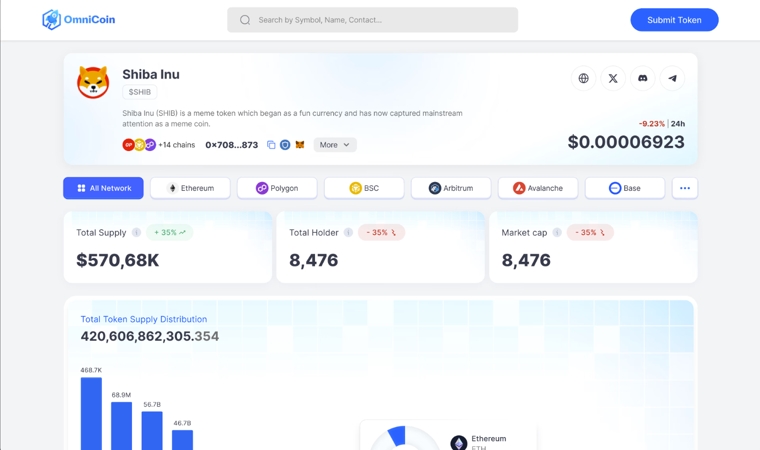Click the Total Supply info icon

point(137,233)
